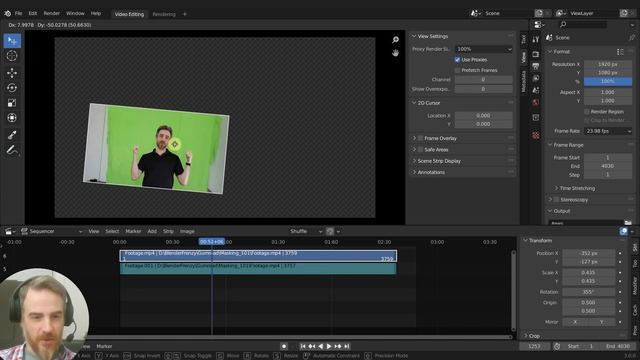Expand the Scene Strip Display panel
Image resolution: width=640 pixels, height=360 pixels.
[439, 161]
